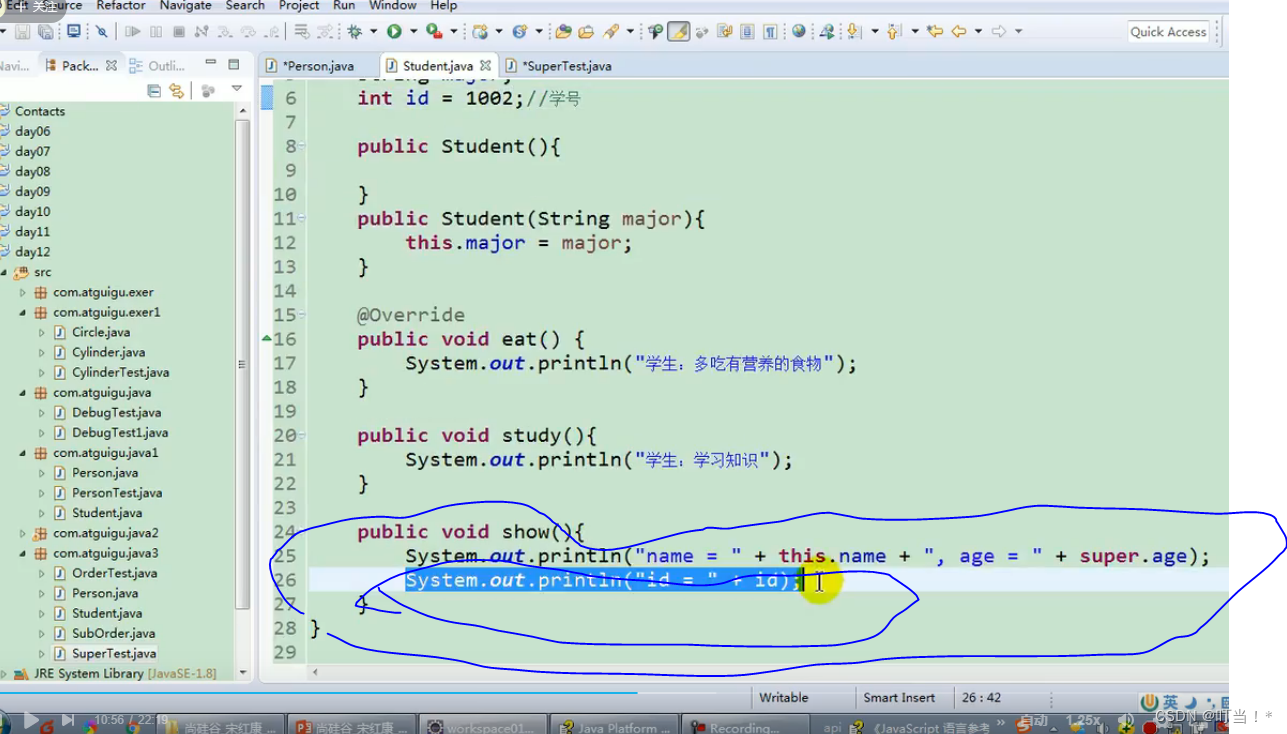
Task: Toggle Block Selection Mode icon
Action: point(747,32)
